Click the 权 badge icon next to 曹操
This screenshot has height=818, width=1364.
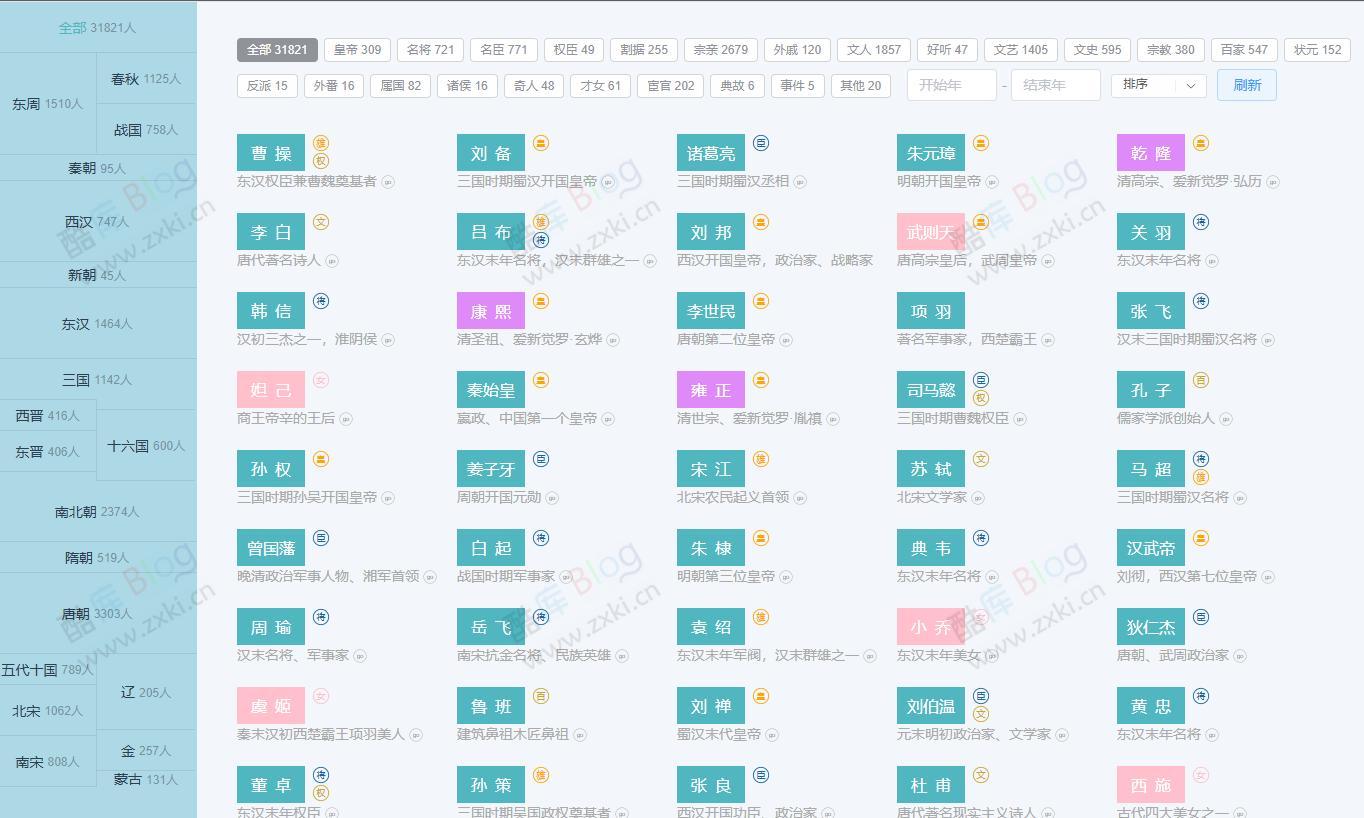pyautogui.click(x=320, y=160)
